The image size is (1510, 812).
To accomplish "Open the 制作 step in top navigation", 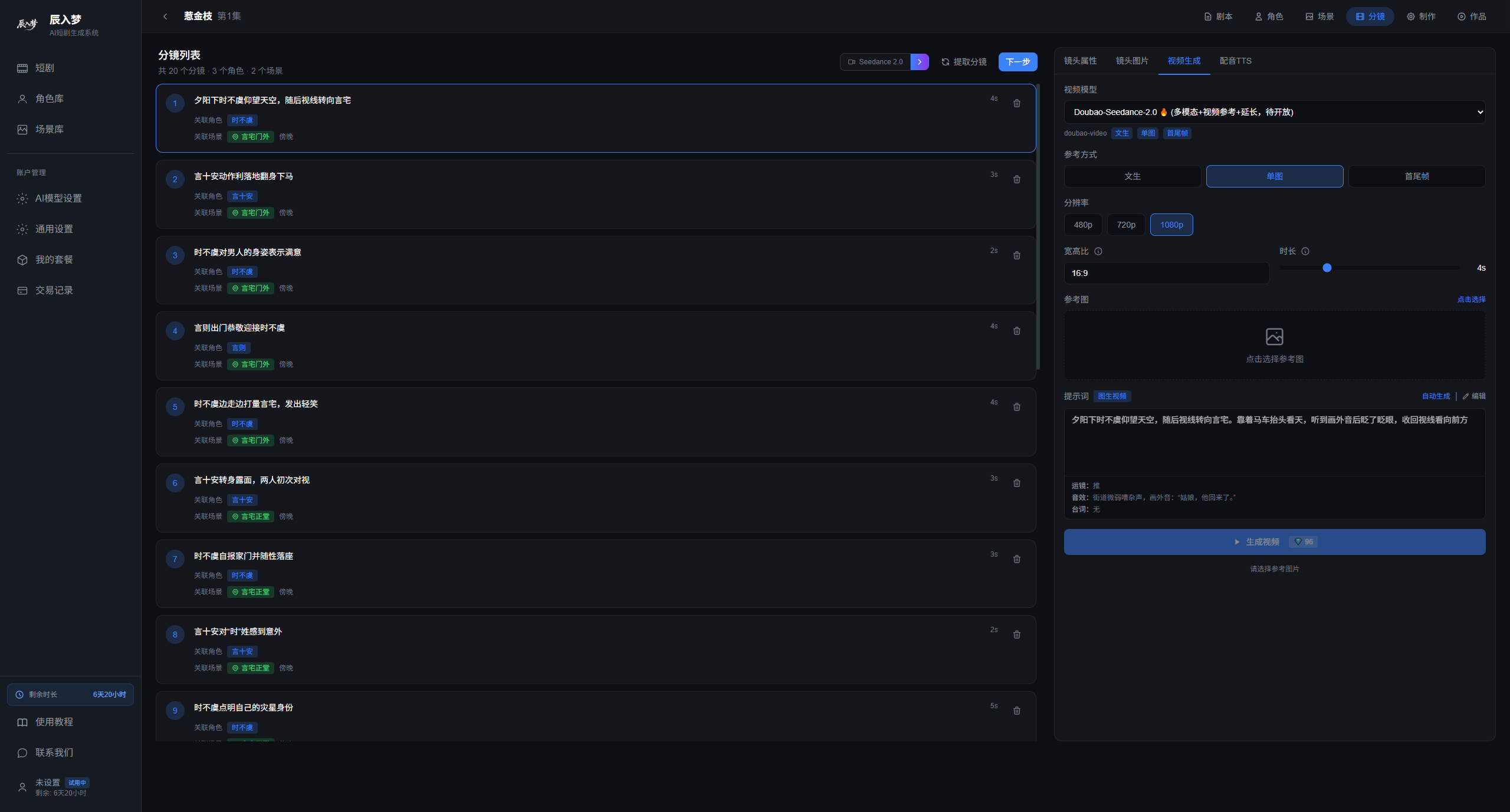I will [x=1421, y=17].
